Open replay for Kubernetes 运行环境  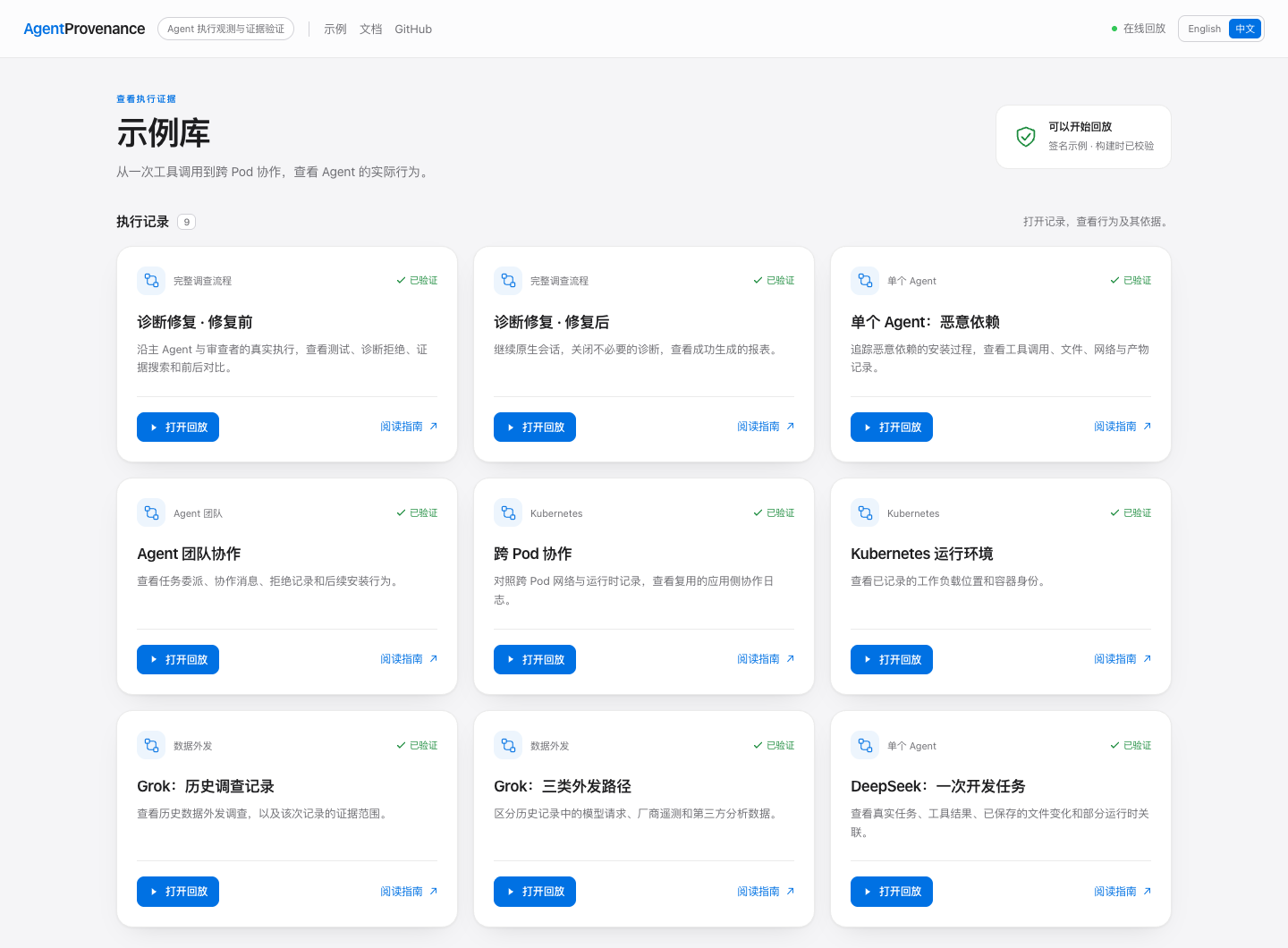(x=892, y=660)
